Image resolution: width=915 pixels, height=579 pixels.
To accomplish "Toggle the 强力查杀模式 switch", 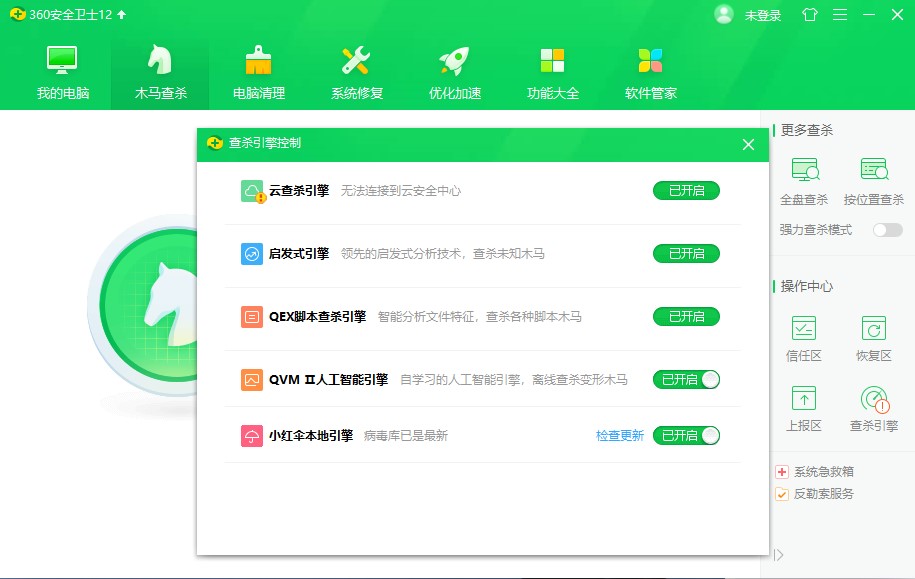I will click(887, 230).
